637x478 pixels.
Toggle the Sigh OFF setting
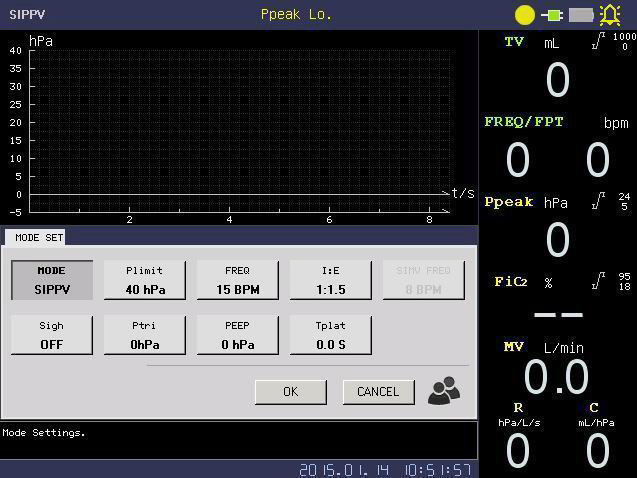click(52, 335)
